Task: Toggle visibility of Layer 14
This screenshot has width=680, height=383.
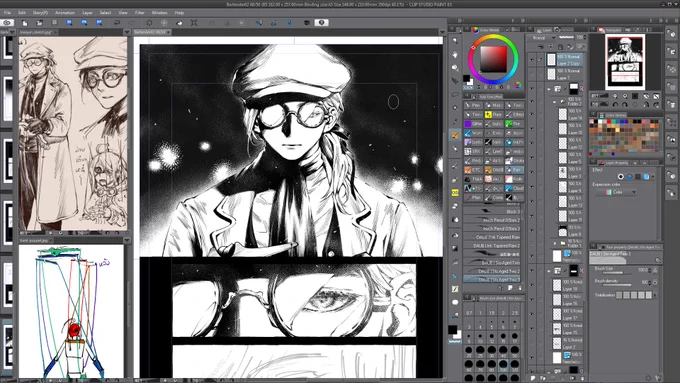Action: pos(532,114)
